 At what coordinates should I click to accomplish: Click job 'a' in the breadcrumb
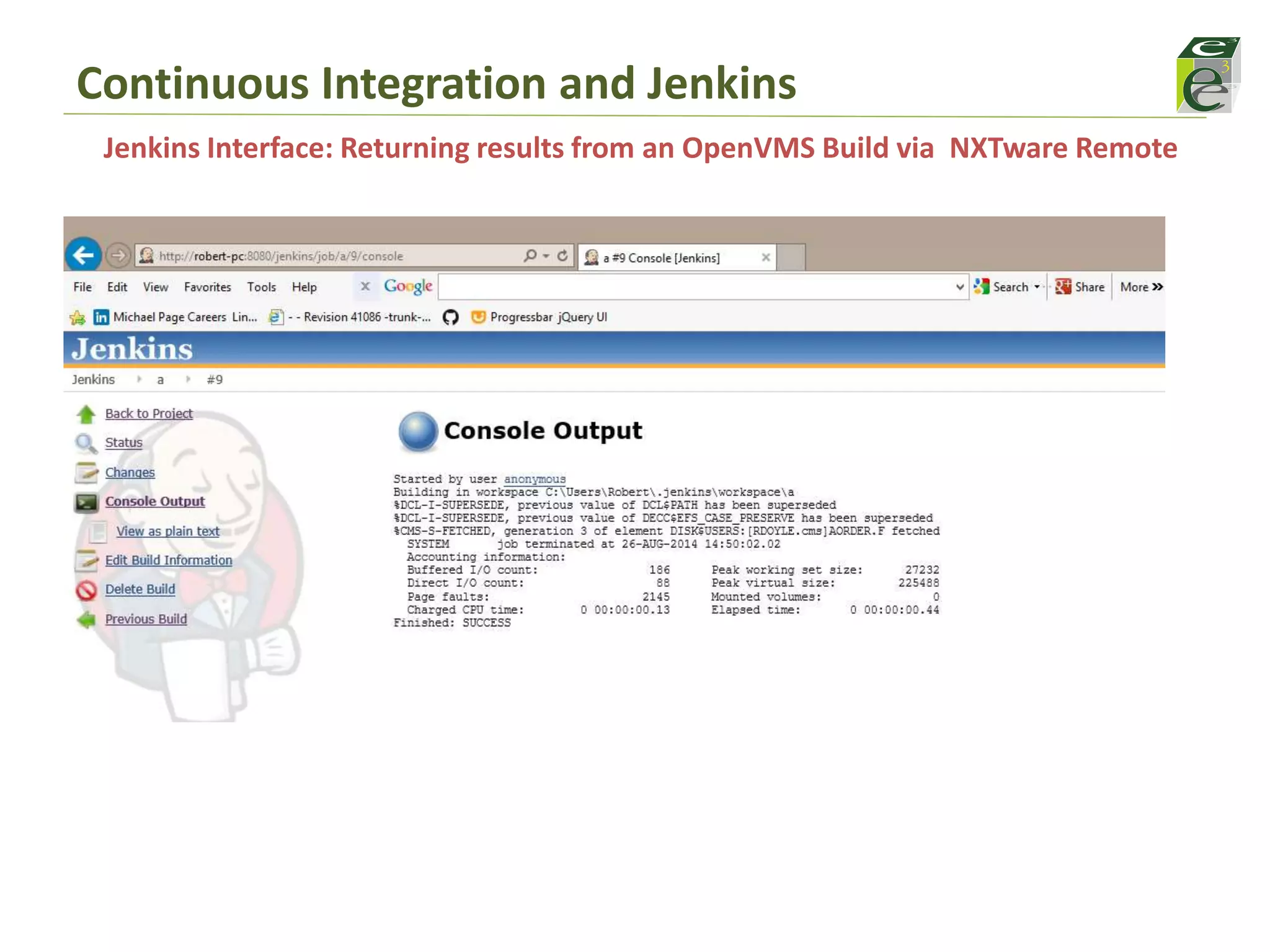160,380
